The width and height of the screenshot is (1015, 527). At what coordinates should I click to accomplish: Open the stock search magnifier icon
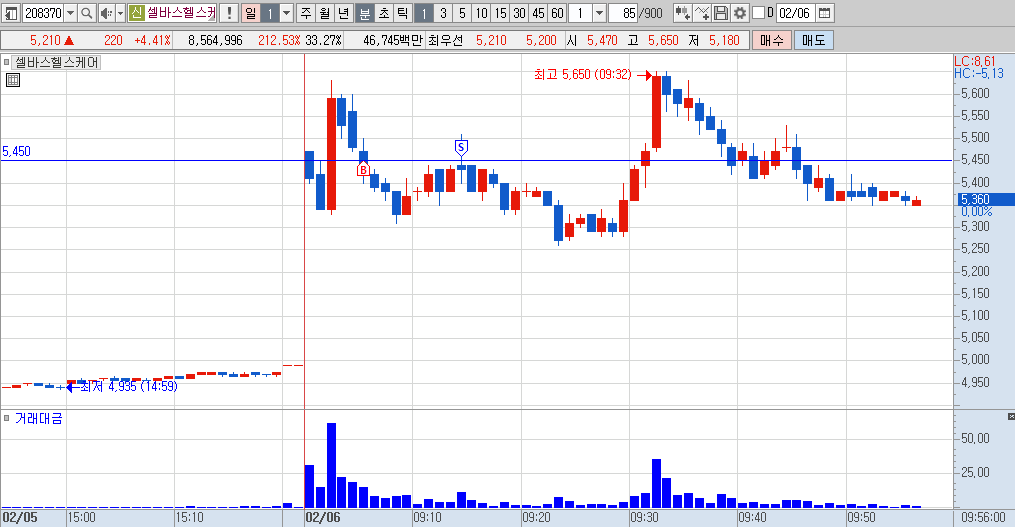pyautogui.click(x=86, y=13)
